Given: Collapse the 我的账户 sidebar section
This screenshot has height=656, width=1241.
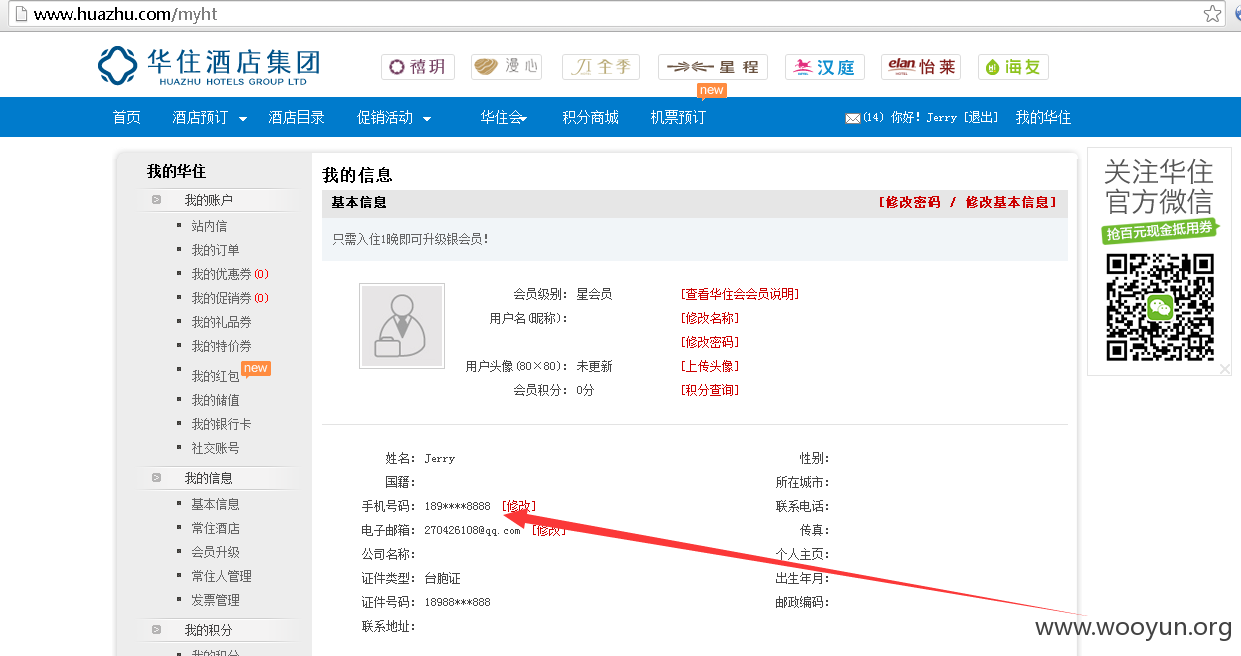Looking at the screenshot, I should [157, 200].
